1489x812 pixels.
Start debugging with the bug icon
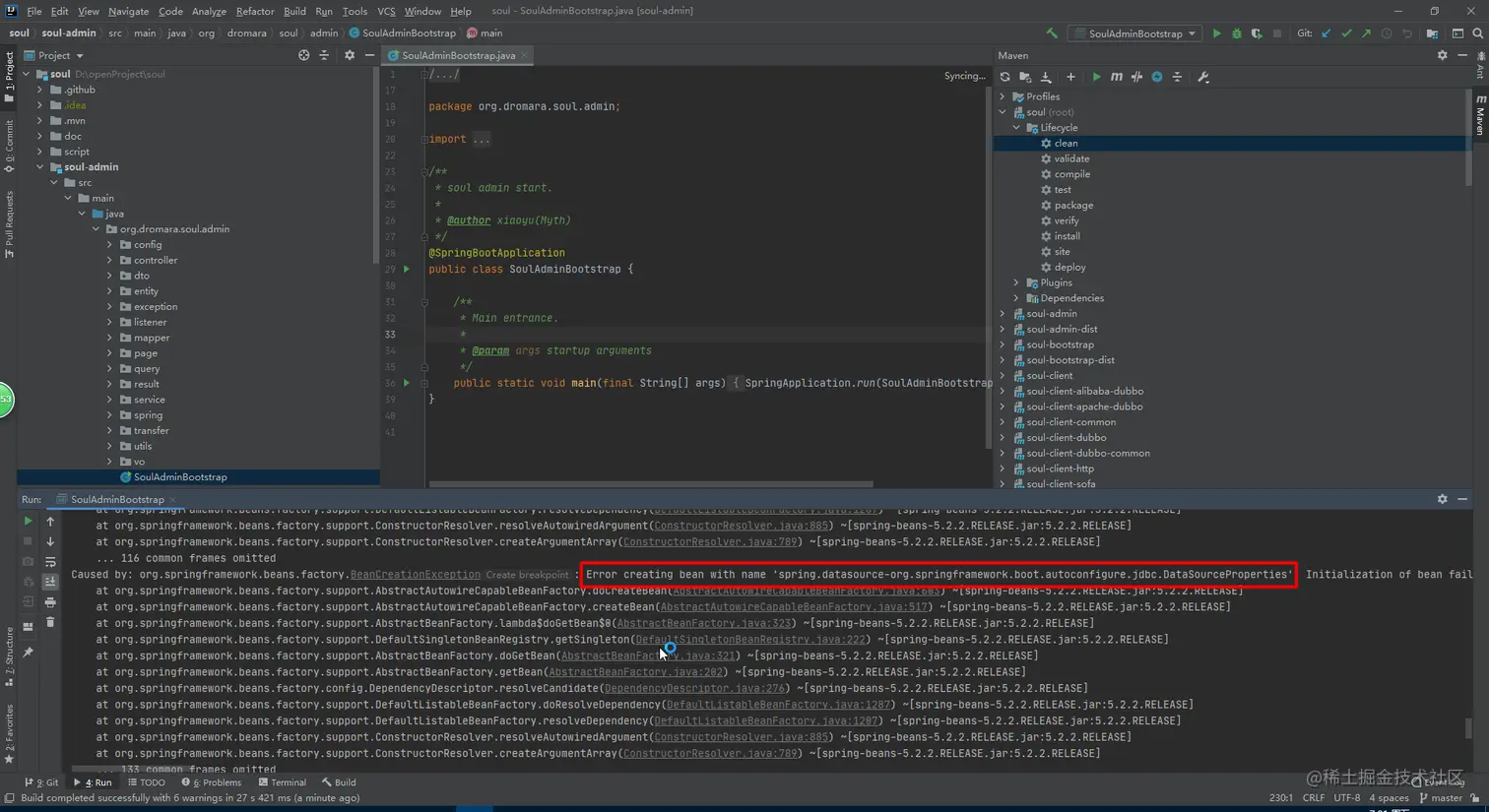tap(1237, 33)
